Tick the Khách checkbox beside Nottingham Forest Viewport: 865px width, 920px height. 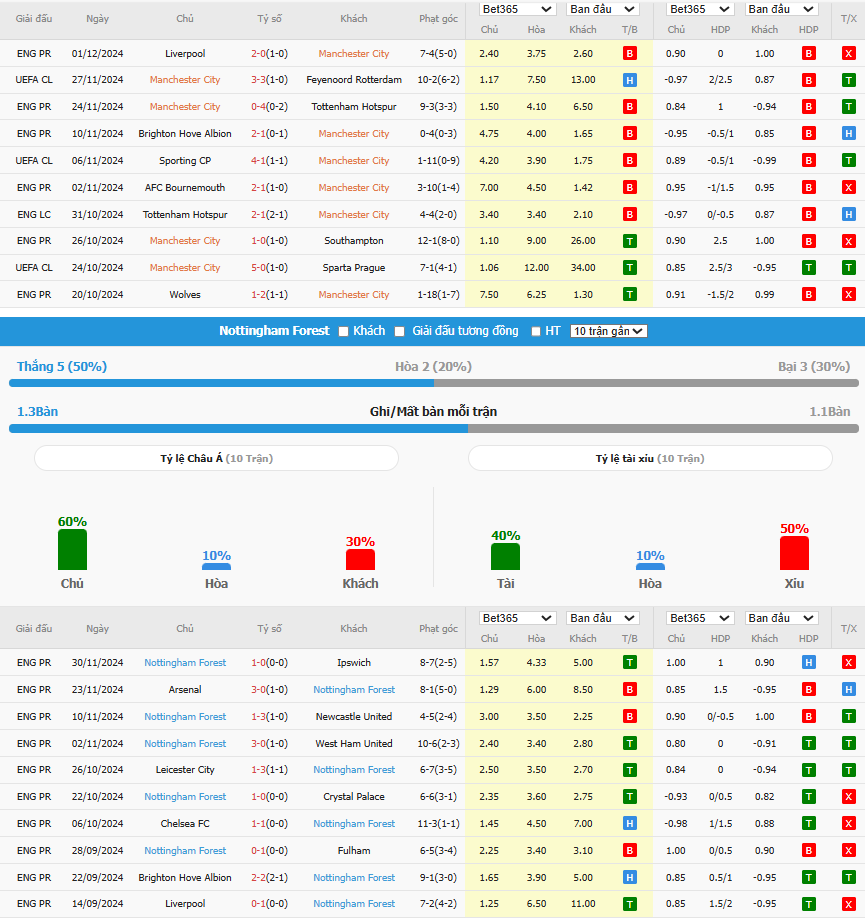pyautogui.click(x=343, y=332)
